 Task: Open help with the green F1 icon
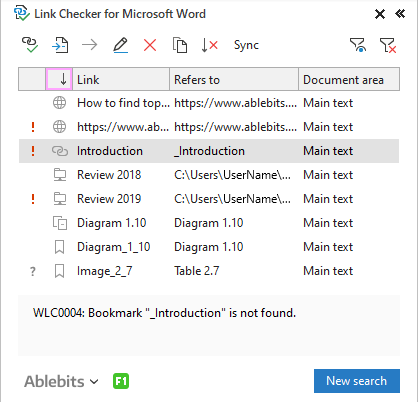point(121,381)
